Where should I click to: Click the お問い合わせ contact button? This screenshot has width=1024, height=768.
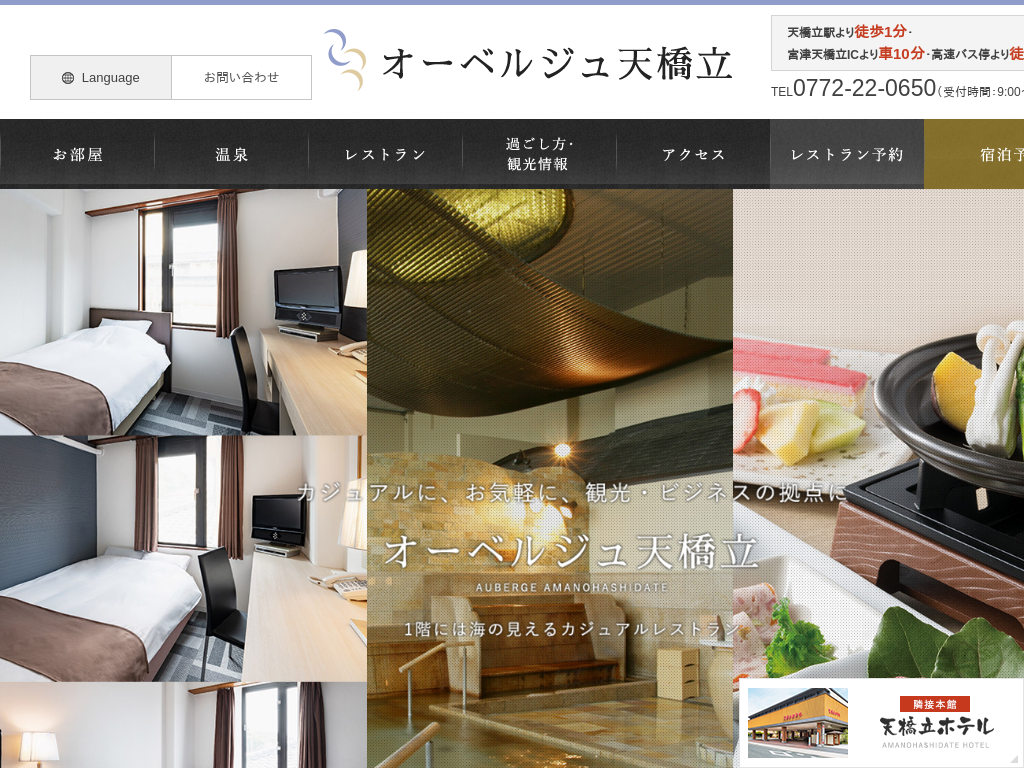241,78
